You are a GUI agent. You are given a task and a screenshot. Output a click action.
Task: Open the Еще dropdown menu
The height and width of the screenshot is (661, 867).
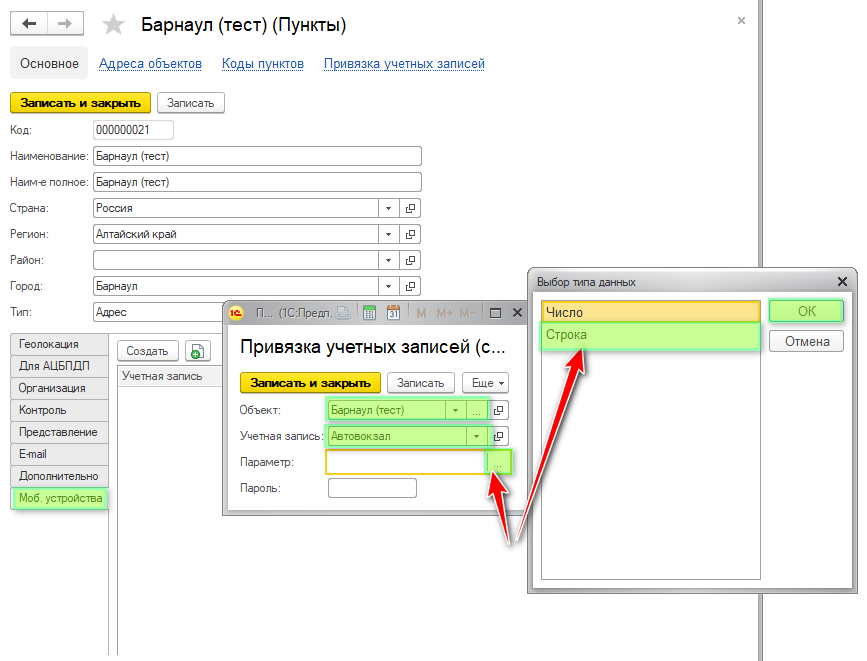pos(485,382)
